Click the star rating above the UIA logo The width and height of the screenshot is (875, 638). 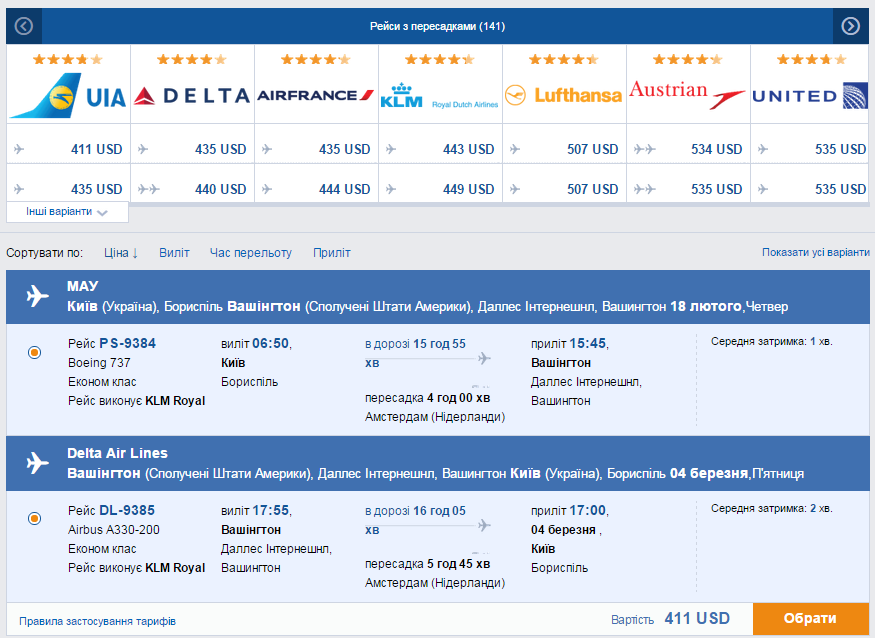[x=68, y=59]
